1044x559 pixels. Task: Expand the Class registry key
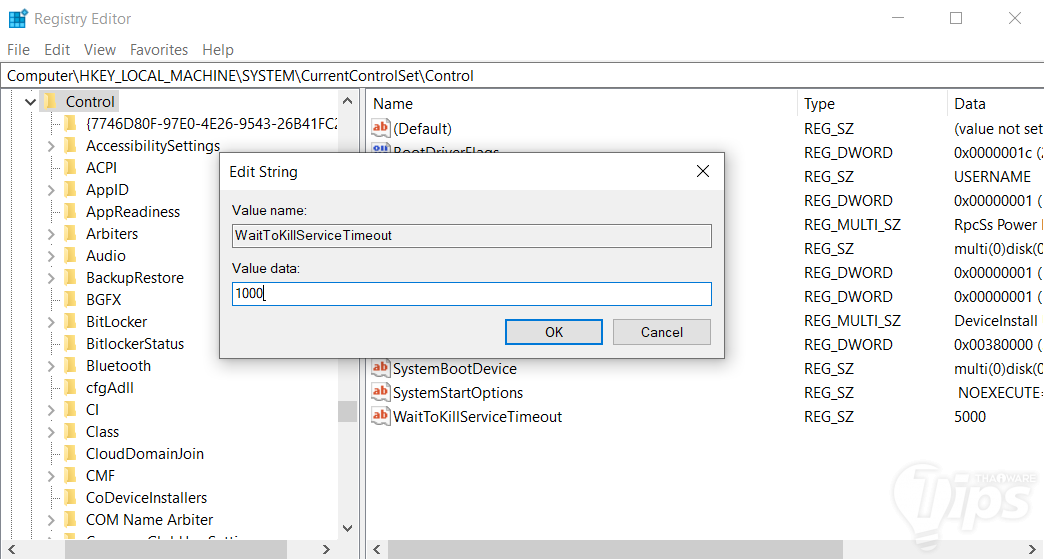(51, 432)
